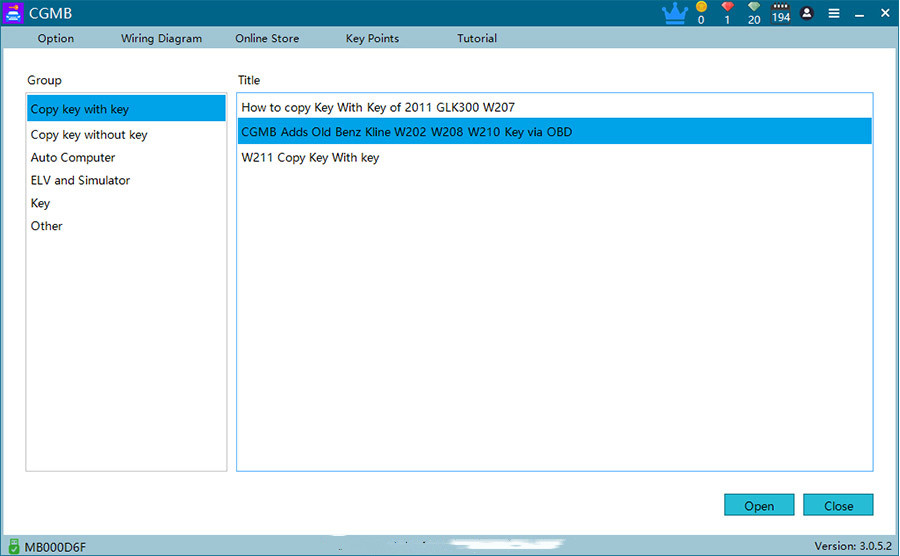Click the Version: 3.0.5.2 status text

[x=853, y=546]
